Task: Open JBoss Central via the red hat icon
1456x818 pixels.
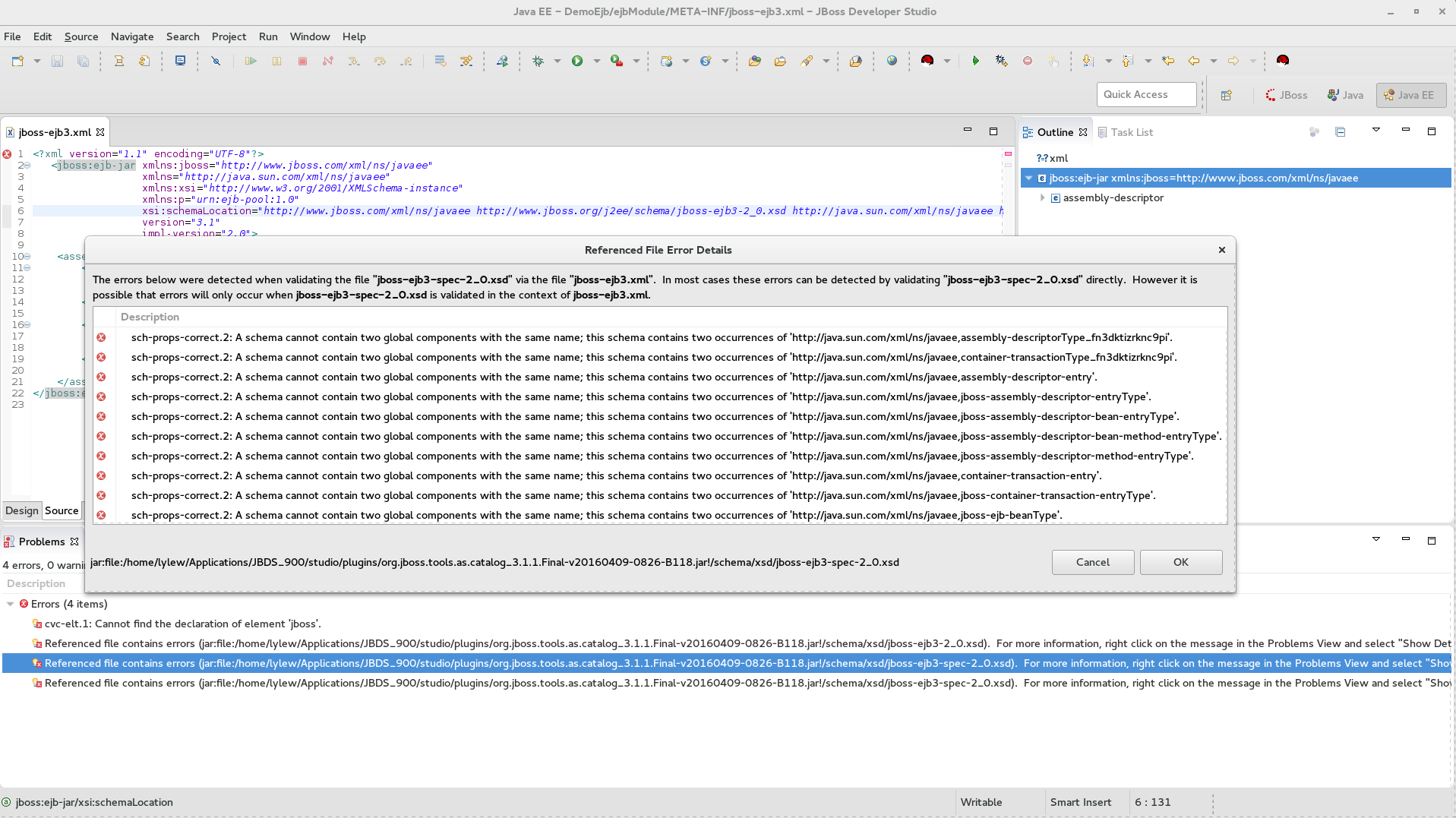Action: 928,61
